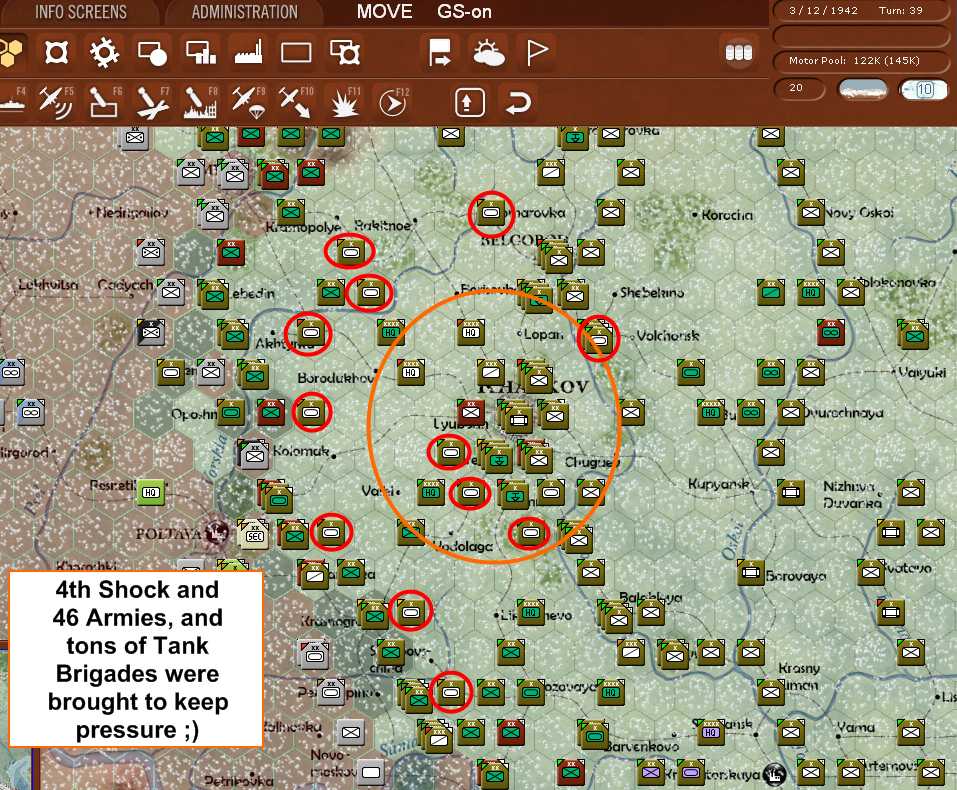Open the gear settings icon
The height and width of the screenshot is (790, 957).
(x=104, y=53)
